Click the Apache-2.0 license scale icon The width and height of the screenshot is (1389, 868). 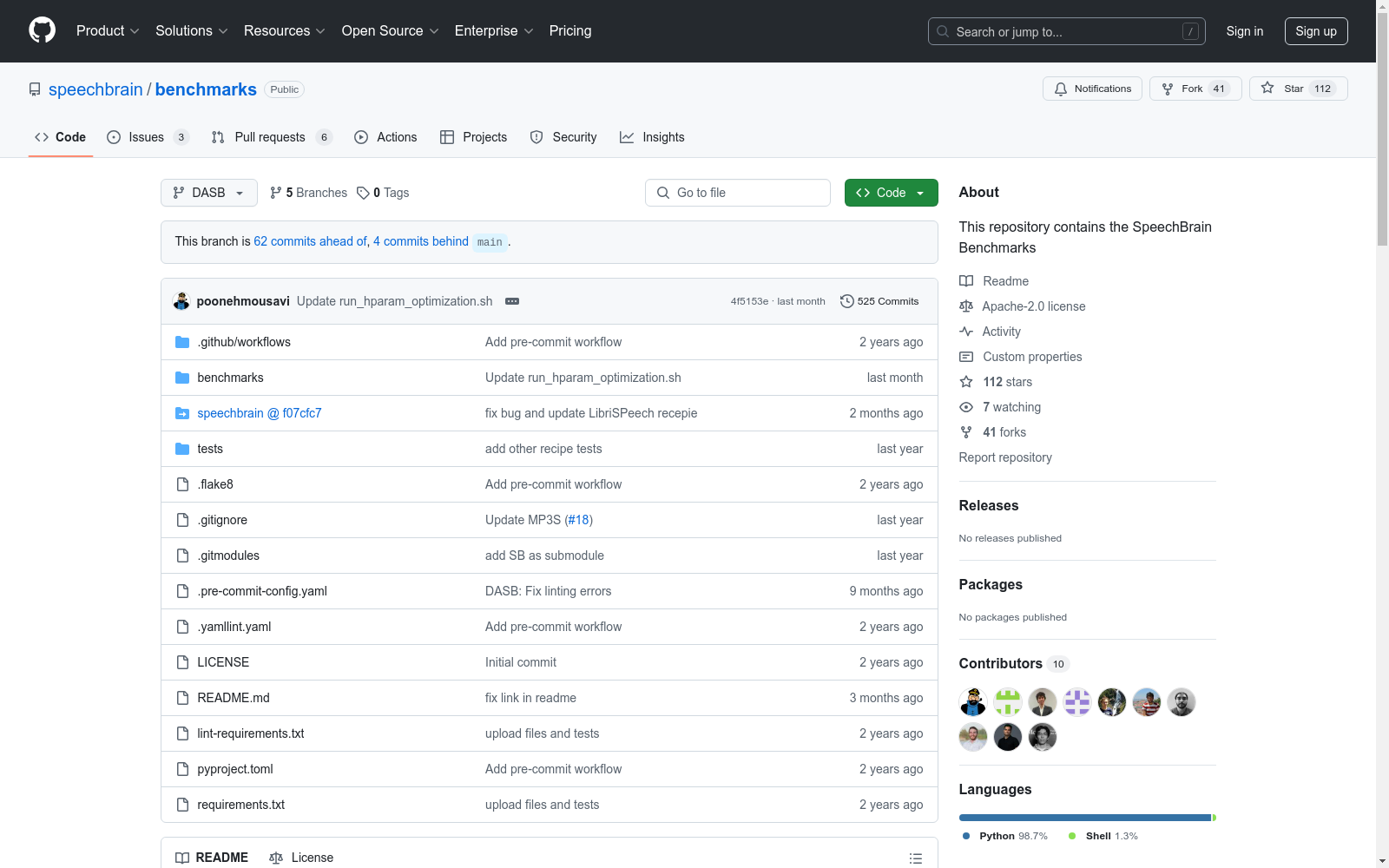[x=966, y=306]
